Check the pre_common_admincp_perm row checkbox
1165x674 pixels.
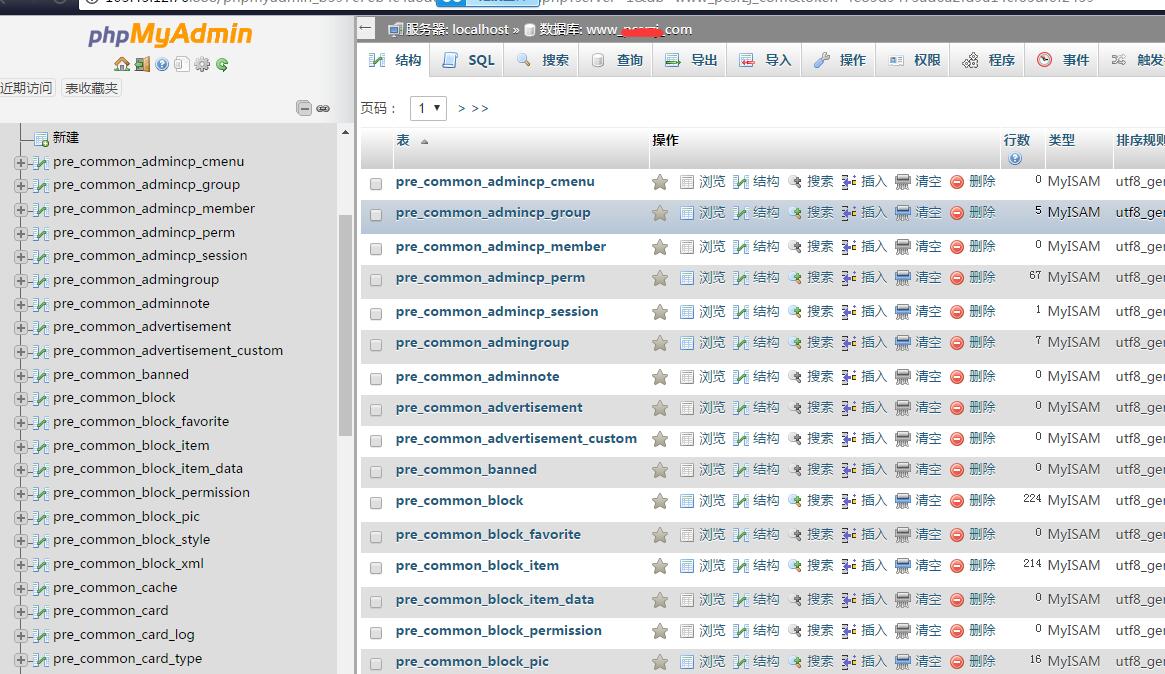tap(376, 280)
